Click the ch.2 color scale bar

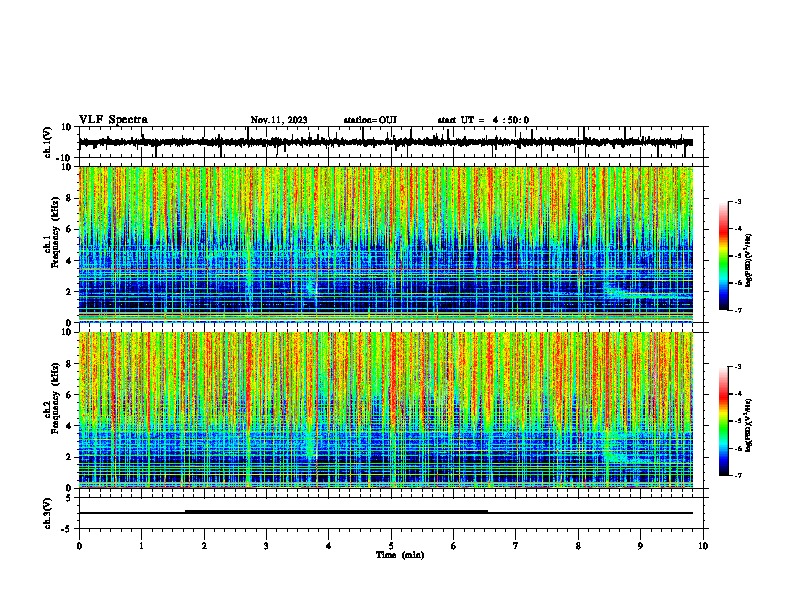tap(724, 421)
